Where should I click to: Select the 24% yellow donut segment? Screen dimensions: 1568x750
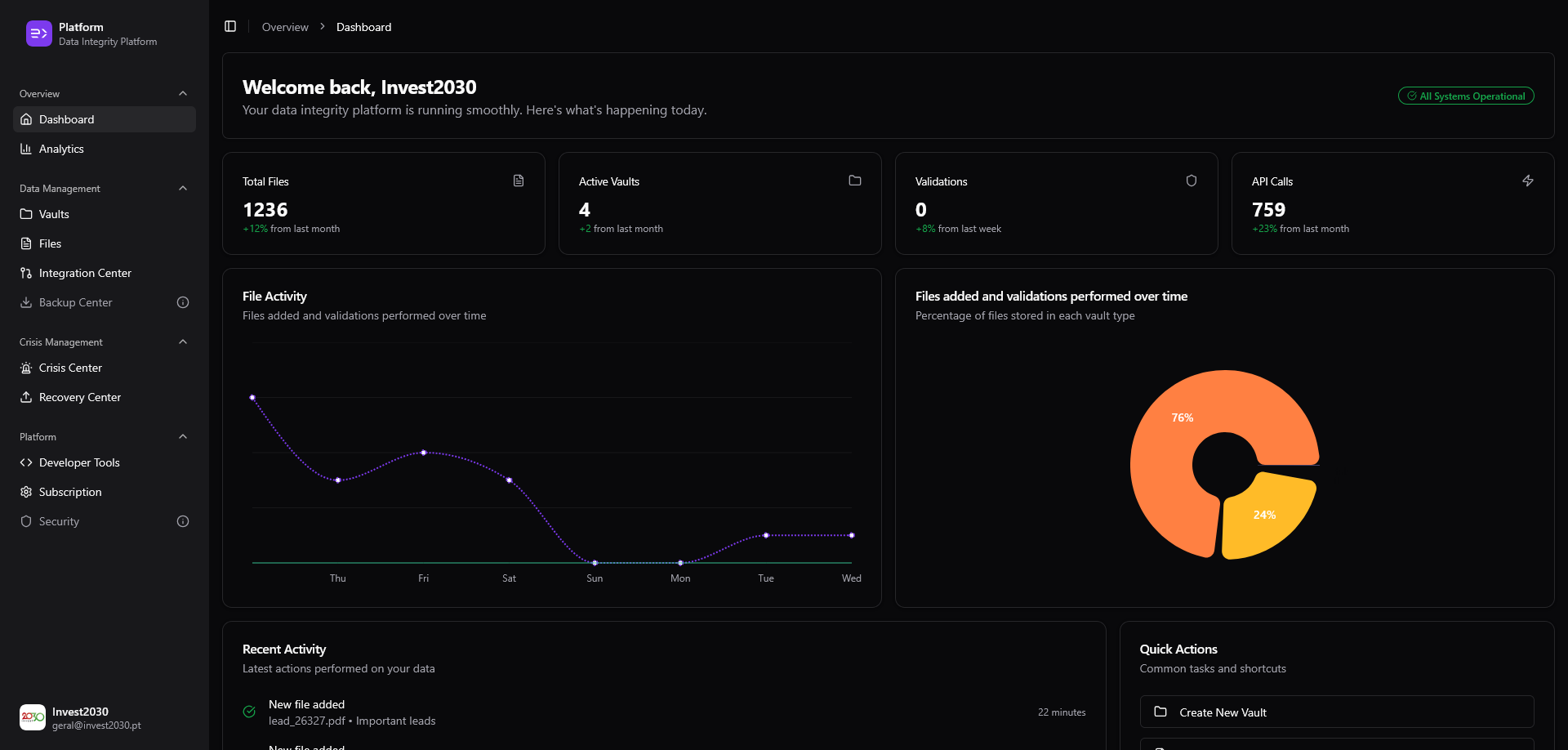(x=1265, y=515)
